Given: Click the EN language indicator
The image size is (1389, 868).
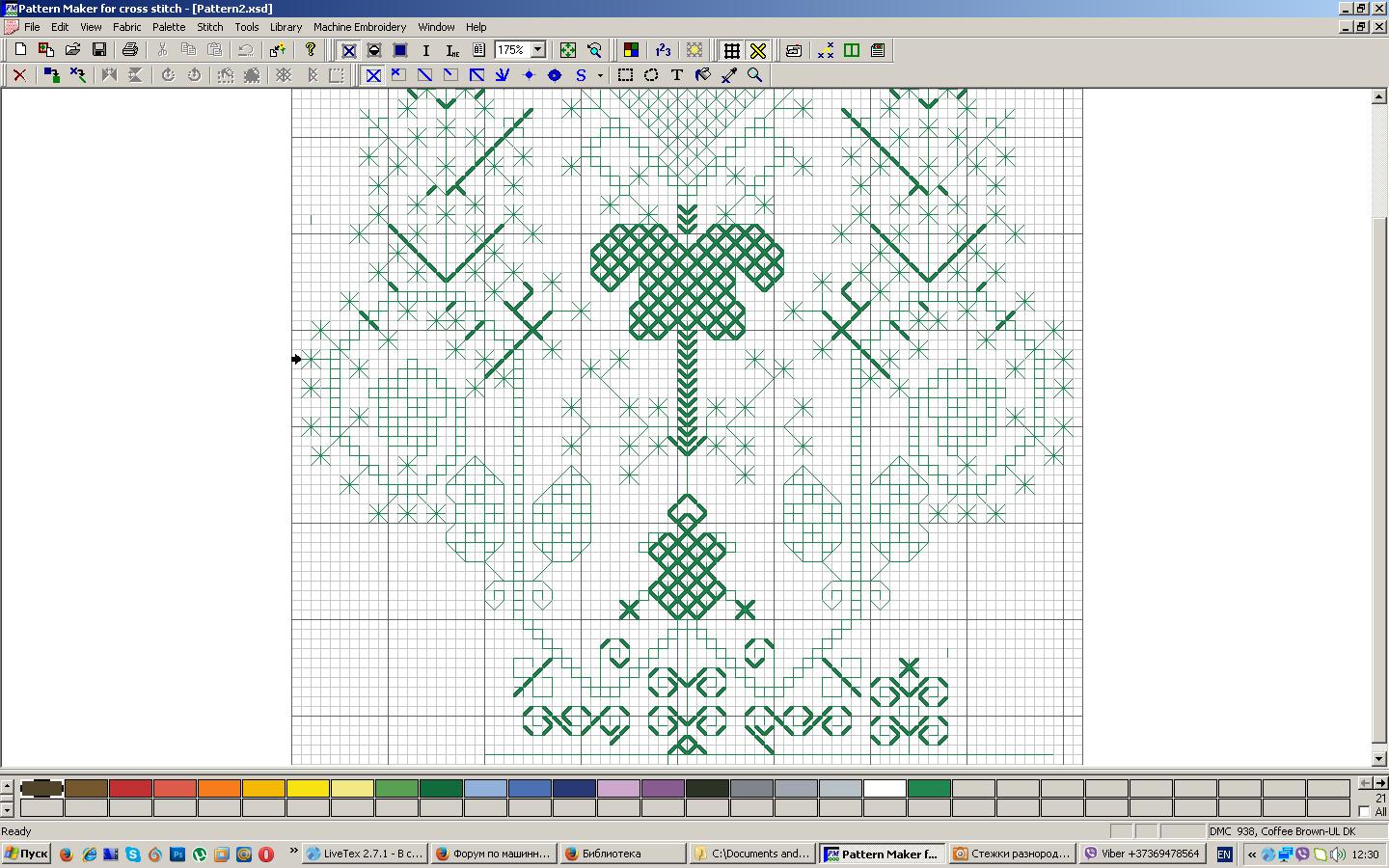Looking at the screenshot, I should pos(1224,854).
